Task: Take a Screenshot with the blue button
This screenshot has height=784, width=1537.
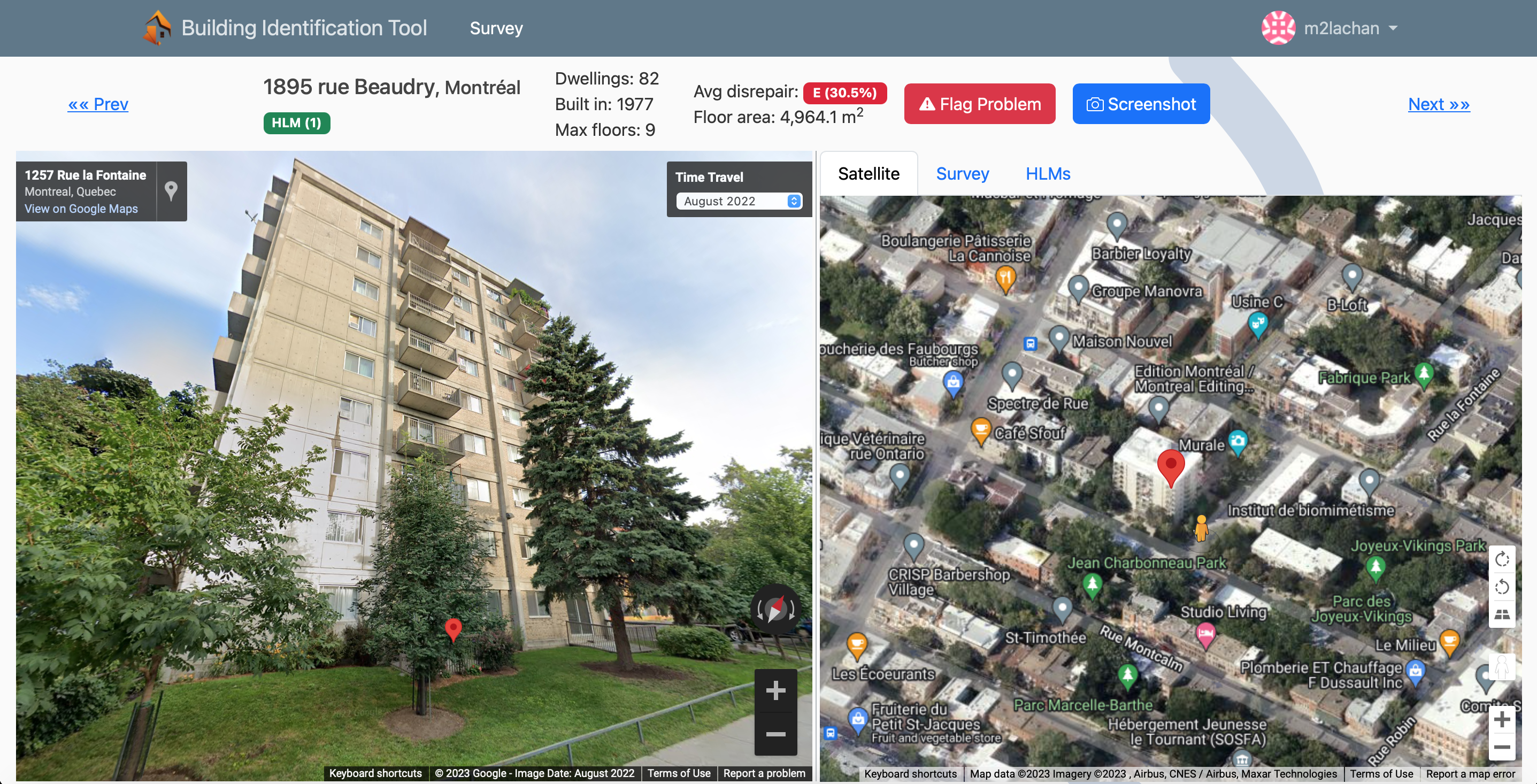Action: coord(1141,104)
